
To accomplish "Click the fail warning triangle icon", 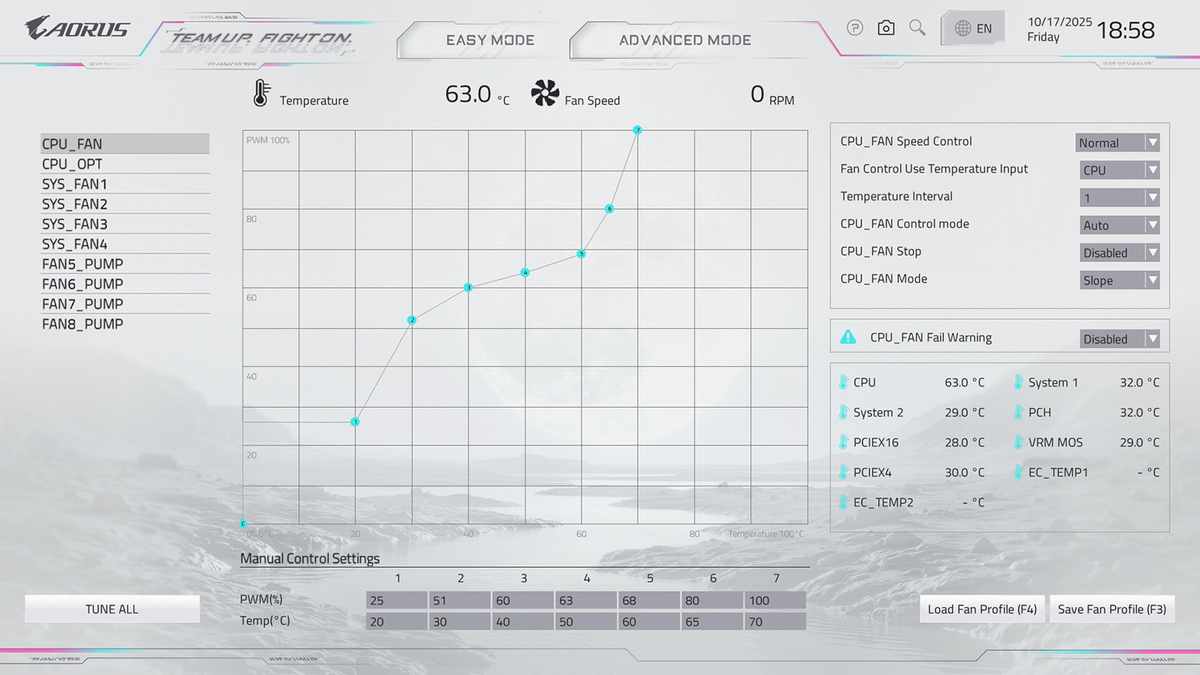I will point(848,337).
